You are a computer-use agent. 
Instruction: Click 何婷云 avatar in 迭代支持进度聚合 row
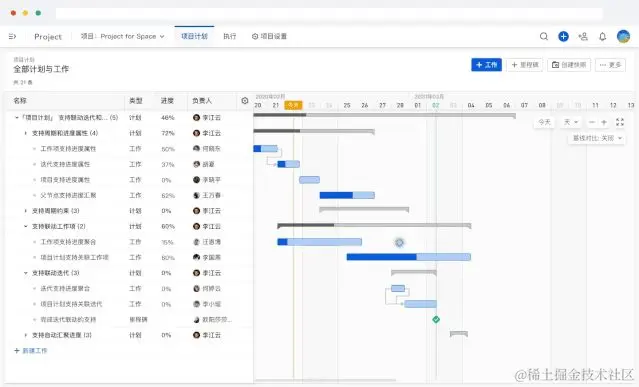click(196, 288)
